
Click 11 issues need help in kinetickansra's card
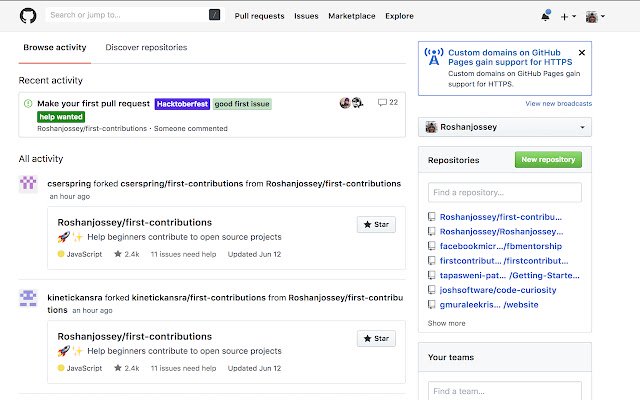tap(183, 368)
